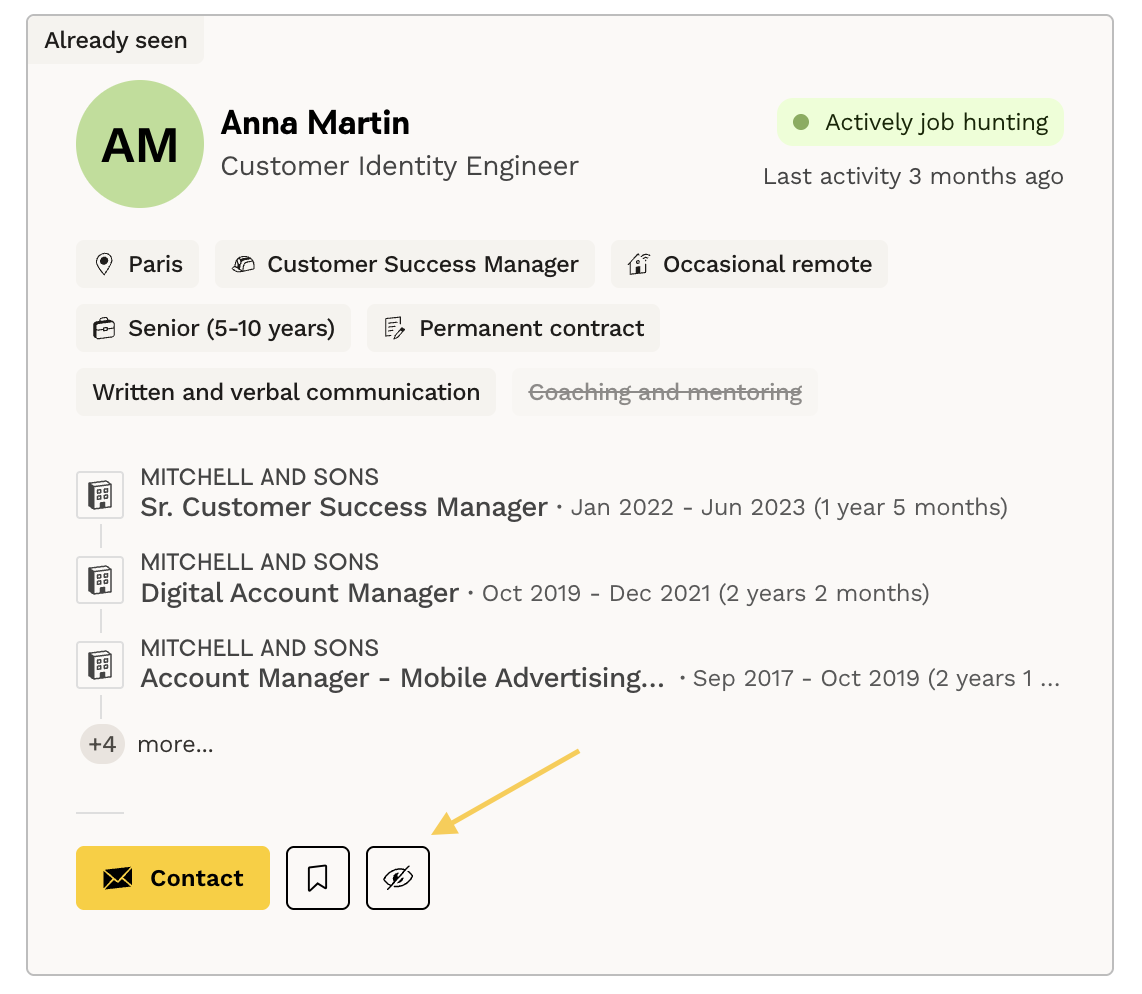Click the building icon beside Account Manager - Mobile Advertising
Screen dimensions: 1142x994
click(x=100, y=665)
